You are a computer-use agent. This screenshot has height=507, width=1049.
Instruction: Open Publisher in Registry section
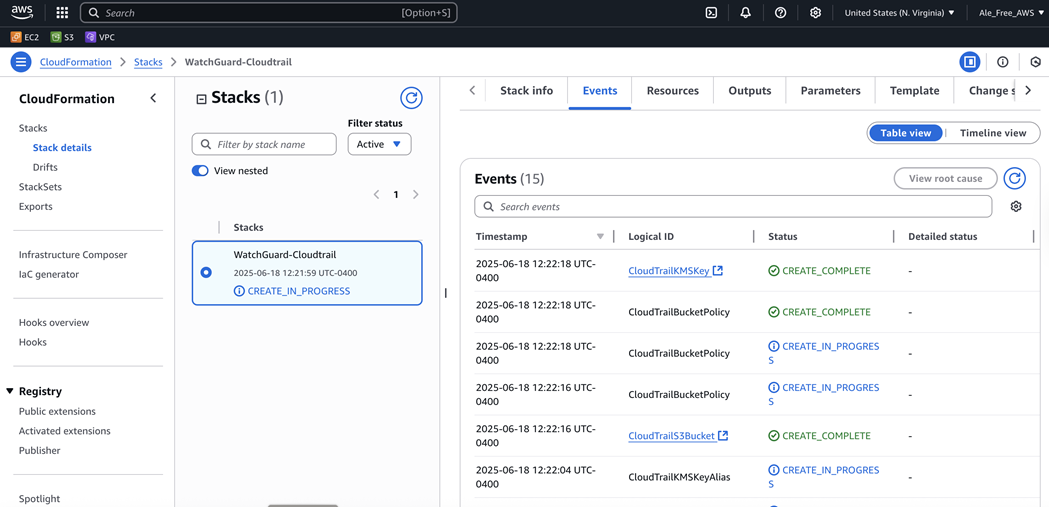(39, 451)
